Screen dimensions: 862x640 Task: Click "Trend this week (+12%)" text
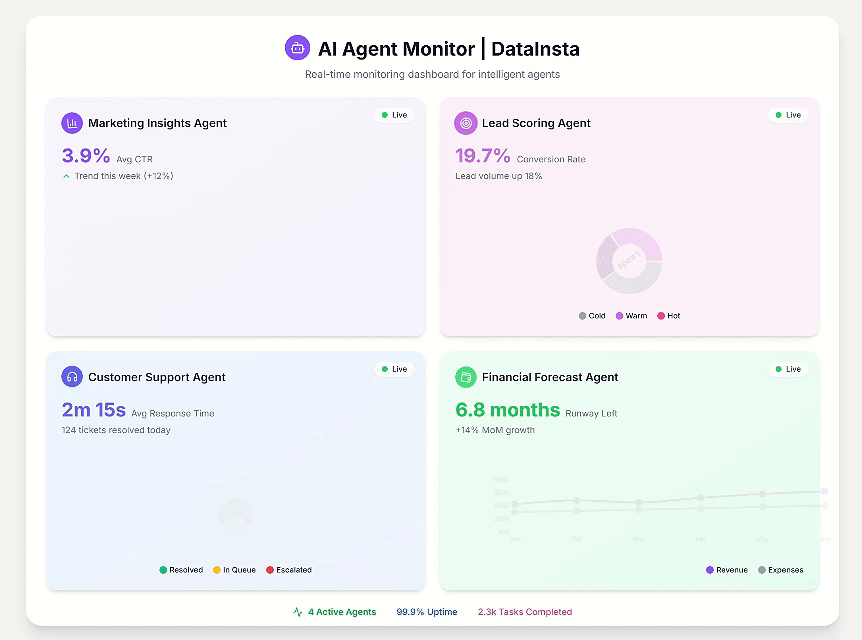click(124, 176)
